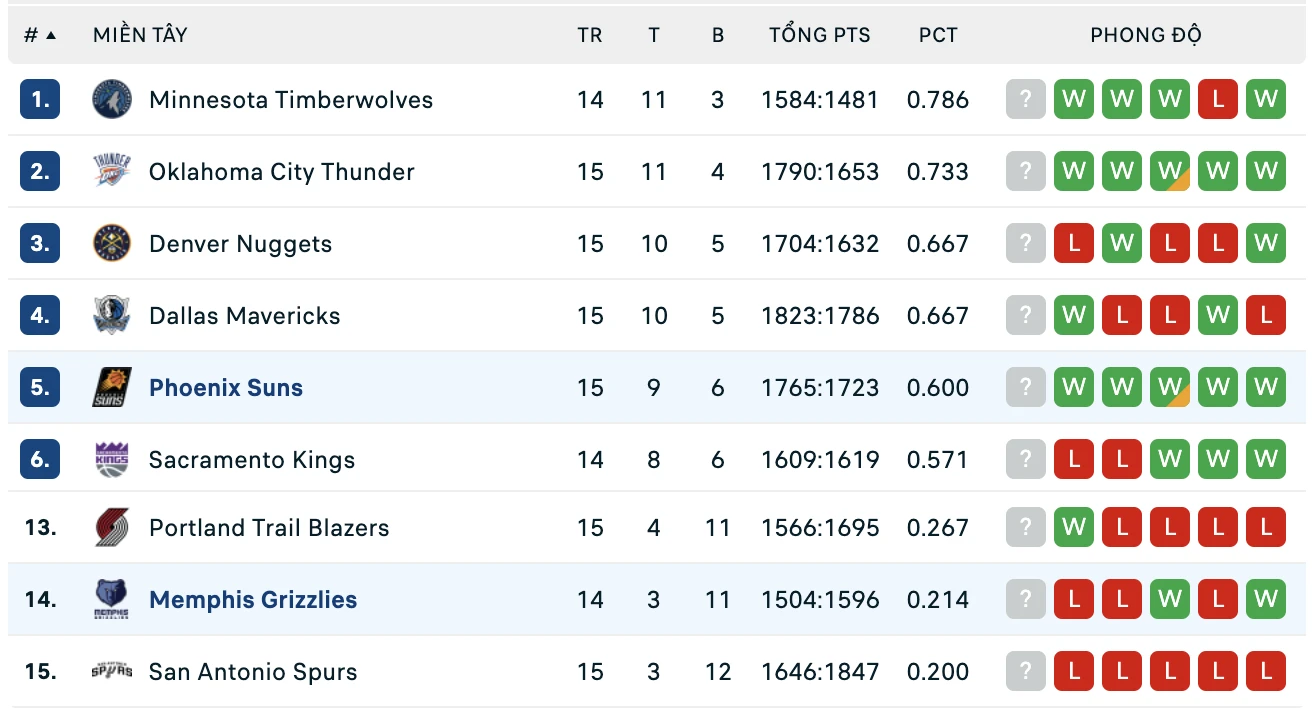
Task: Click the San Antonio Spurs last L badge
Action: pos(1266,672)
